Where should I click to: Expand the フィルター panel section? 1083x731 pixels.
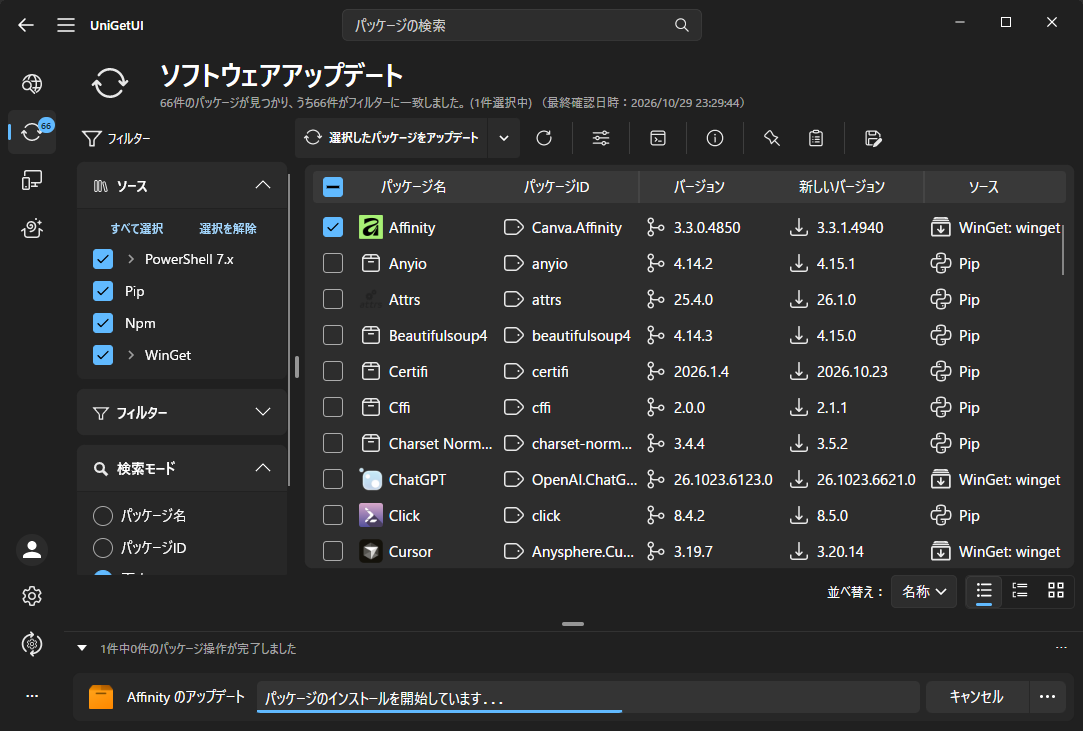(x=182, y=412)
